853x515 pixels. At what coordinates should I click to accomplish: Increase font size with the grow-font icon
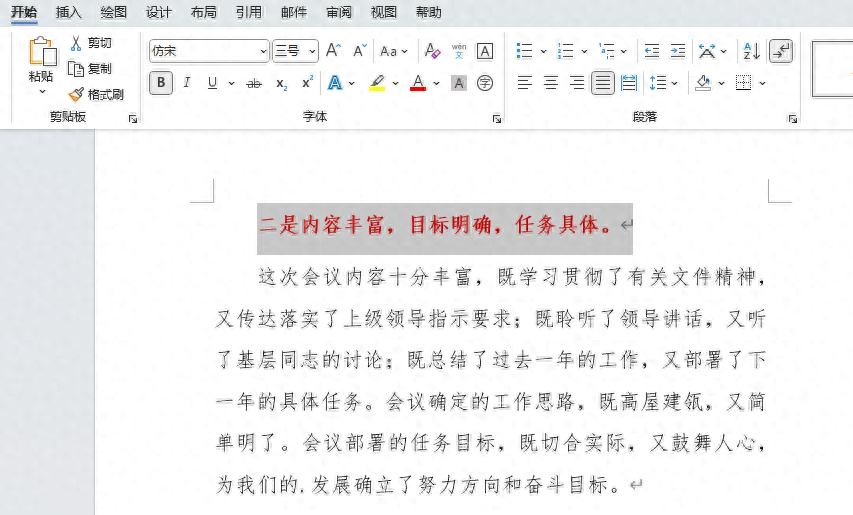pyautogui.click(x=334, y=51)
